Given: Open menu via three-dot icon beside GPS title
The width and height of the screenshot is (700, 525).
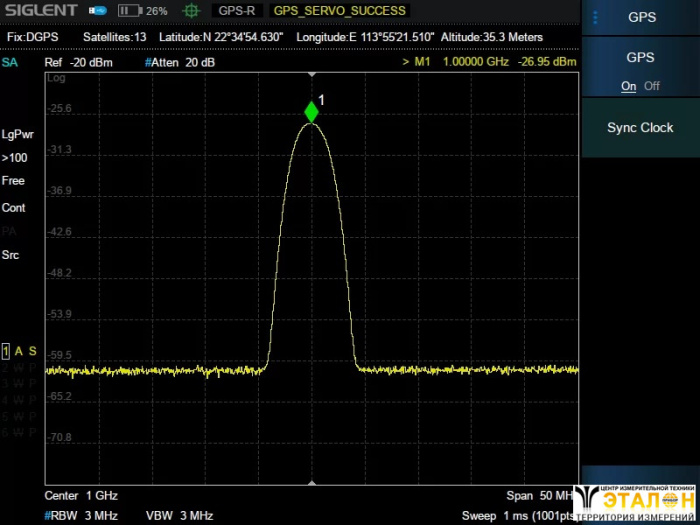Looking at the screenshot, I should (x=595, y=17).
